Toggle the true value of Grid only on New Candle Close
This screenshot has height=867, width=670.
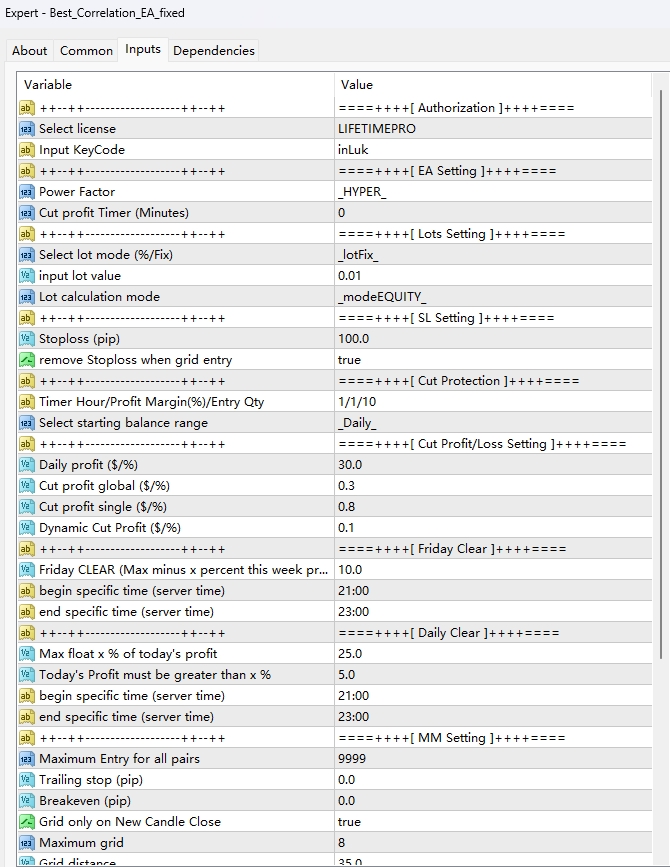tap(493, 822)
